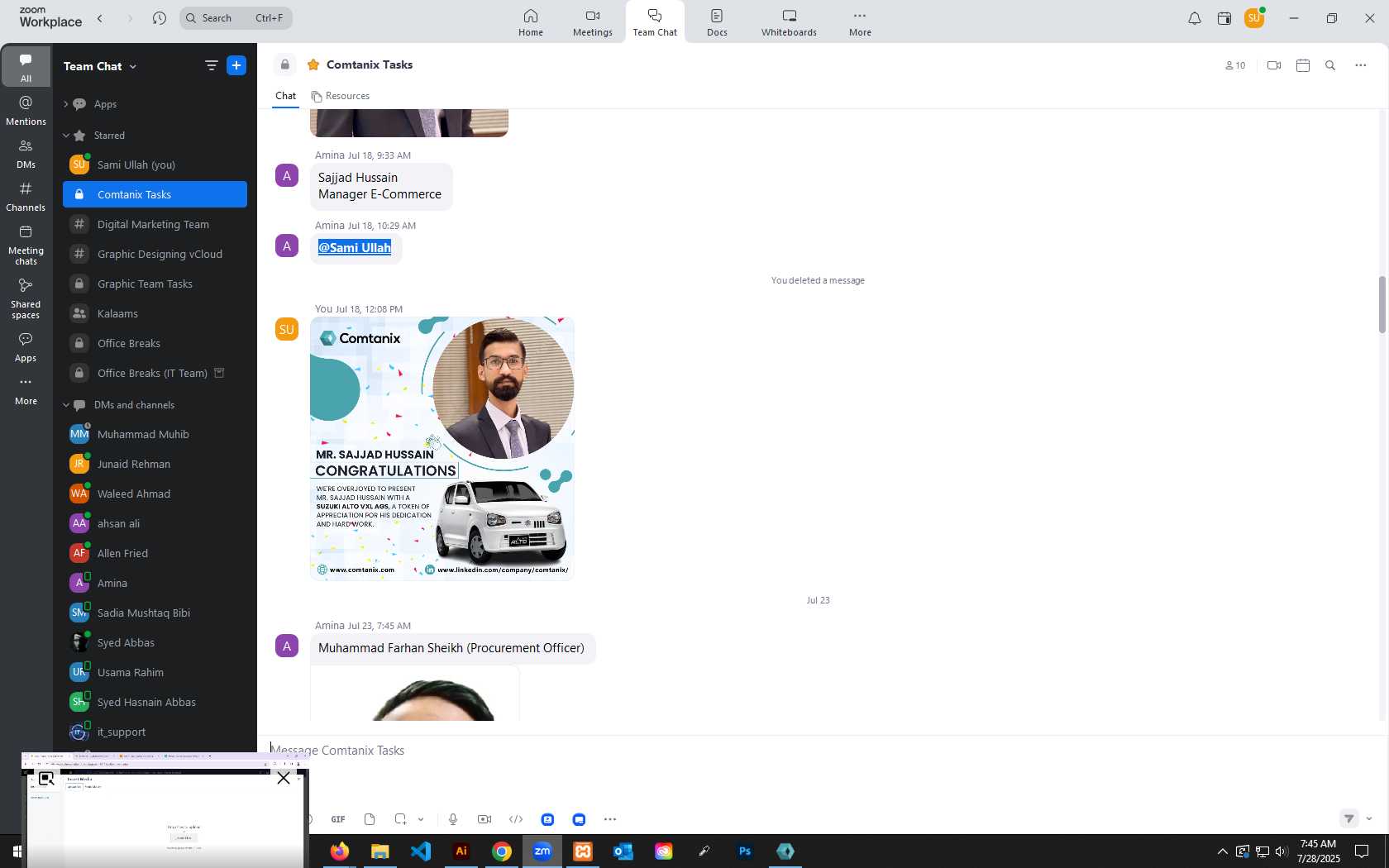
Task: Expand the Apps section in the chat list
Action: click(x=66, y=104)
